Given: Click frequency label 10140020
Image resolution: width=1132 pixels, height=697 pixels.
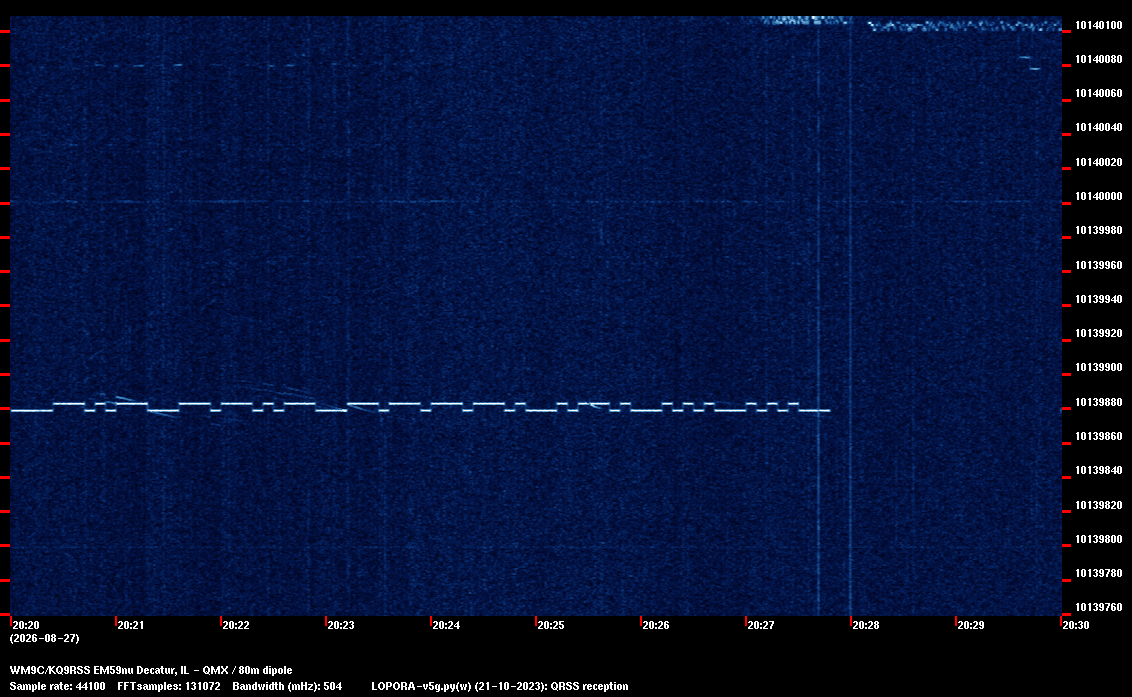Looking at the screenshot, I should coord(1099,162).
